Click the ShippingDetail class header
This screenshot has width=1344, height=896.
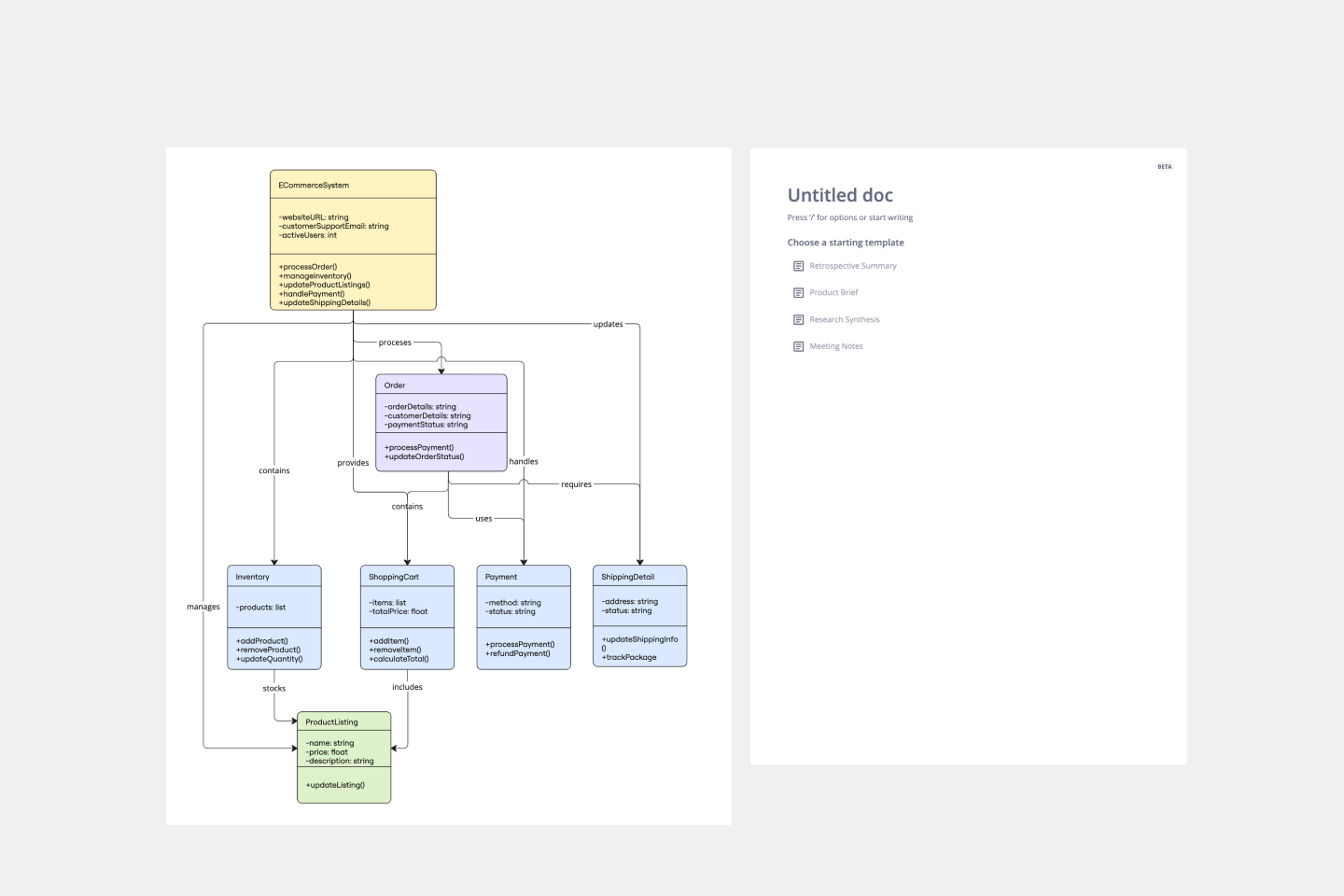639,577
